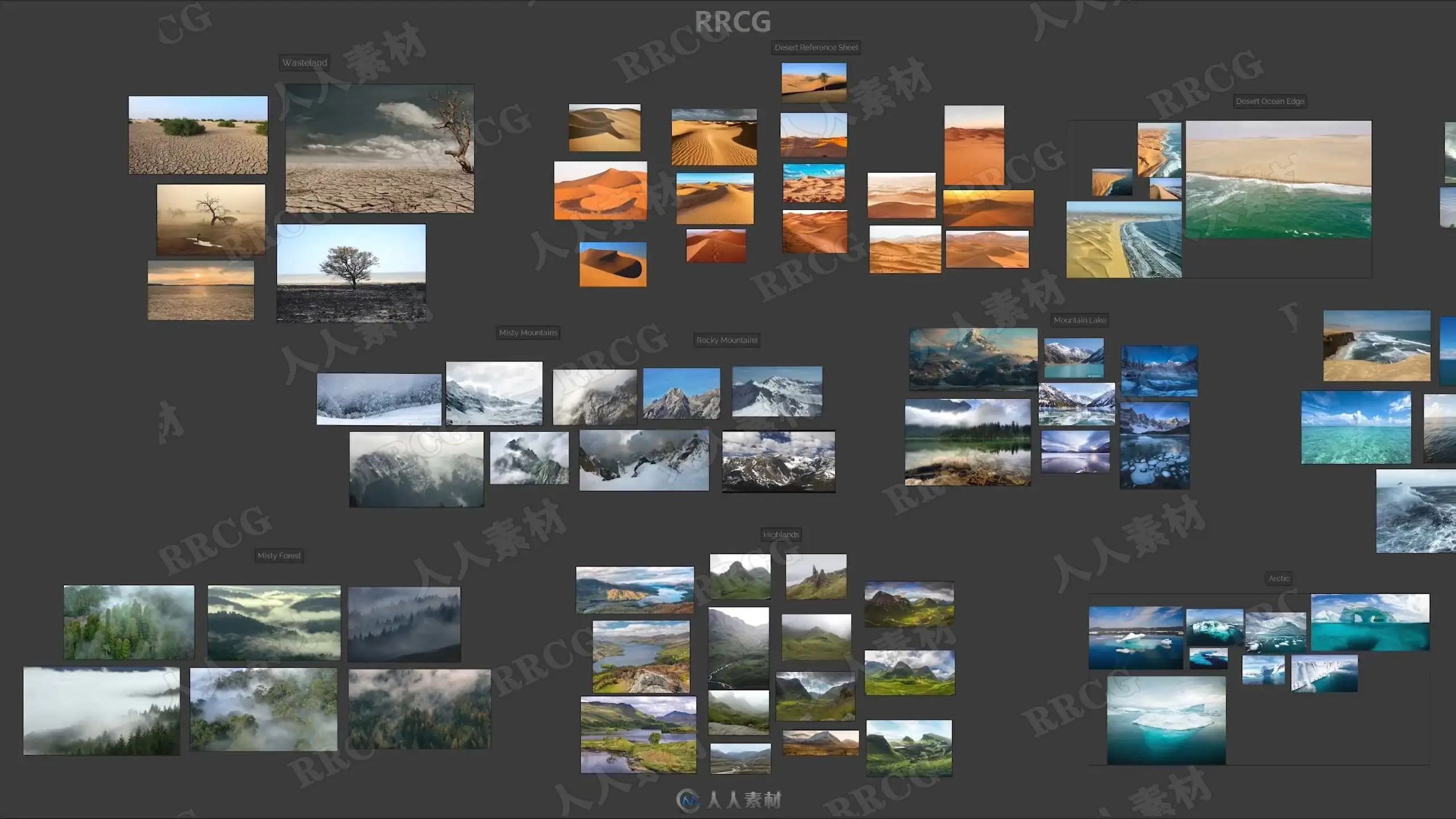Select the stormy ocean wave image
This screenshot has width=1456, height=819.
(x=1416, y=511)
